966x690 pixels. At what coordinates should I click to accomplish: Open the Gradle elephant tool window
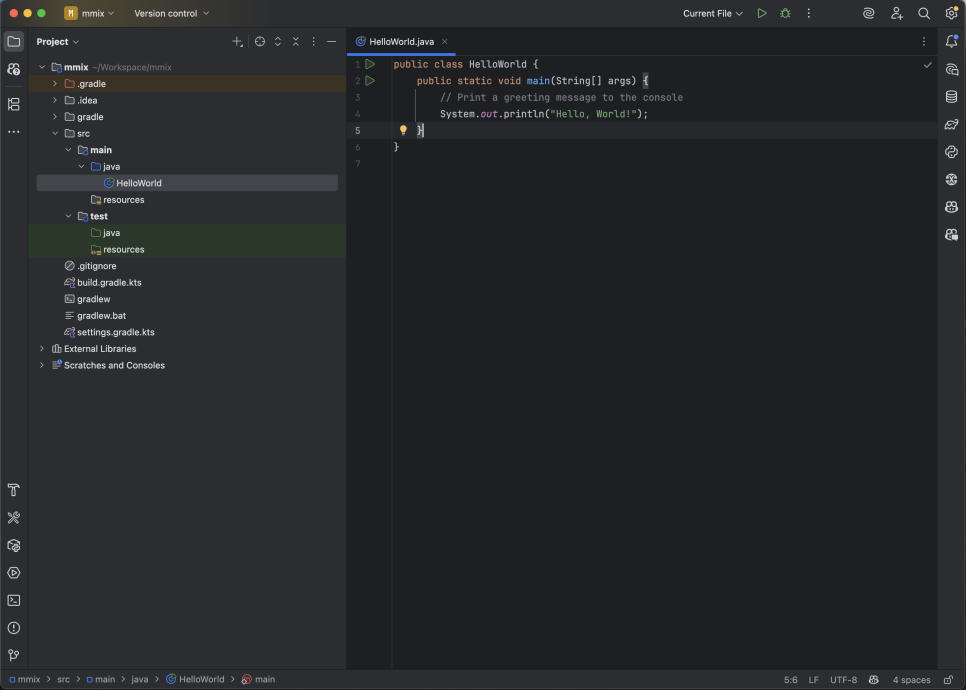(x=951, y=124)
